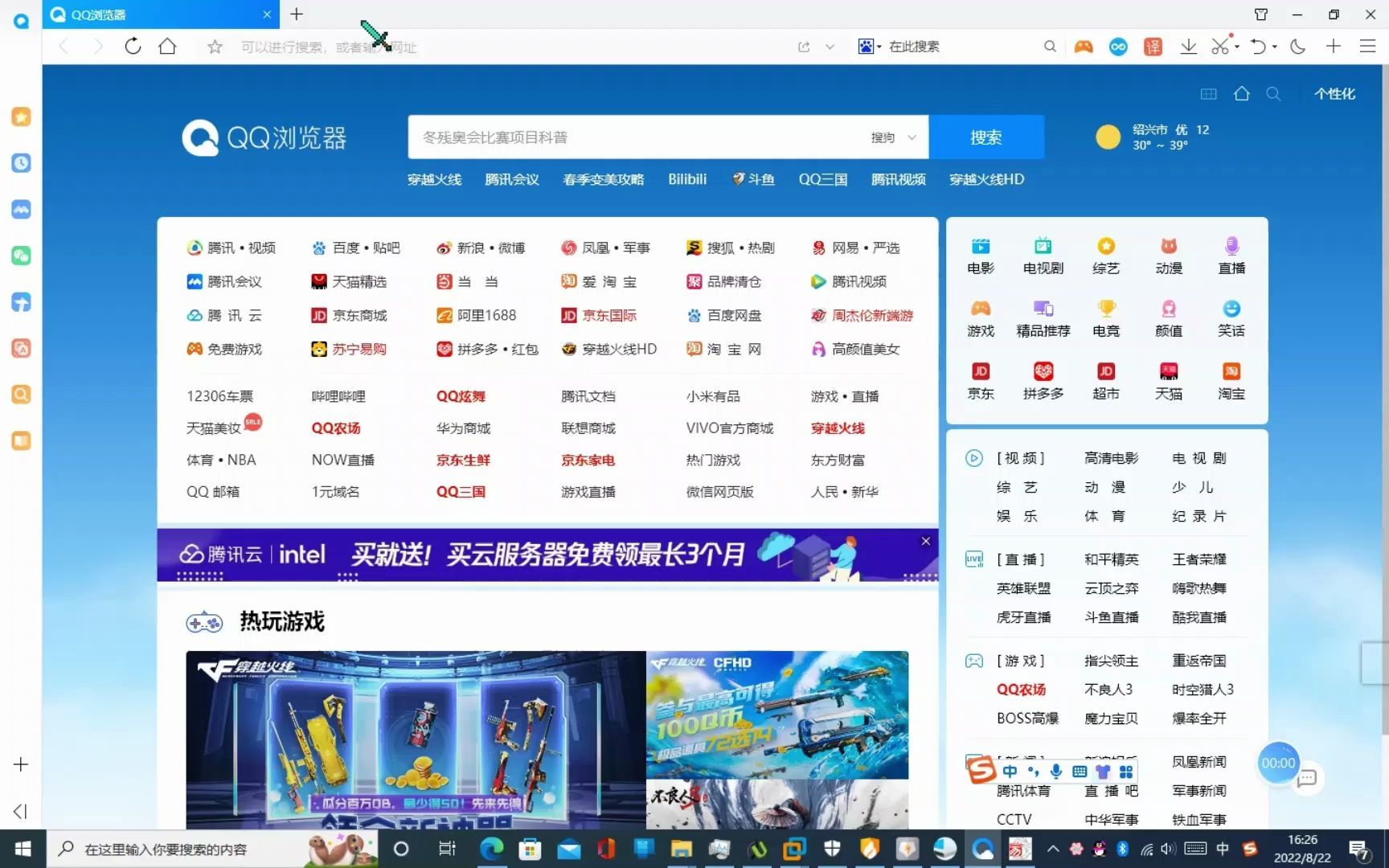Show hidden system tray icons
The width and height of the screenshot is (1389, 868).
click(x=1053, y=849)
